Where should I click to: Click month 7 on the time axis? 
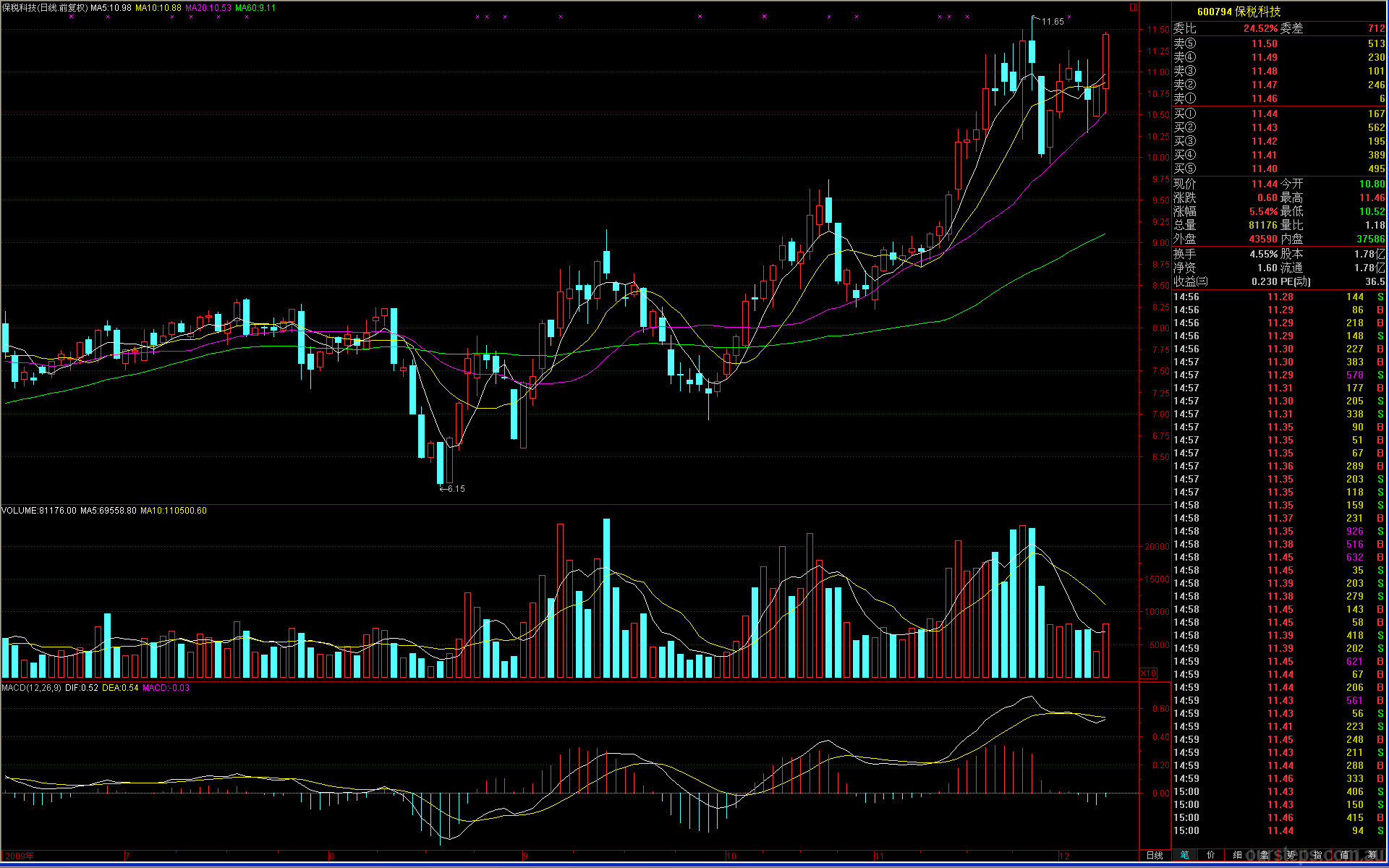pos(127,856)
